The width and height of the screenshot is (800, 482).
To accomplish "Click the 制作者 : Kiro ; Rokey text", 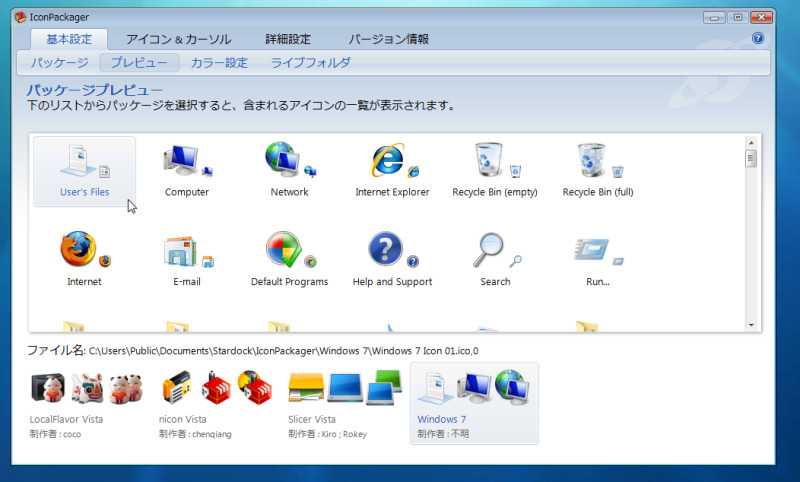I will (327, 434).
